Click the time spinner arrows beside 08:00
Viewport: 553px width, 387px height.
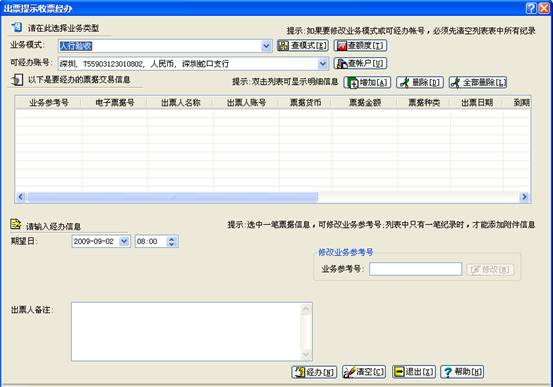(x=171, y=241)
